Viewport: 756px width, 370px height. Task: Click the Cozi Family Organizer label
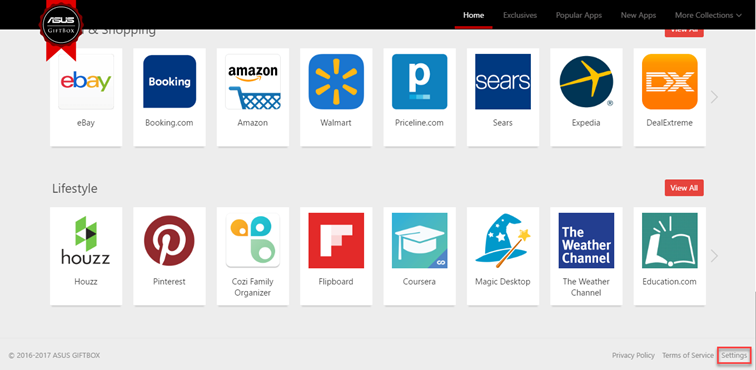tap(253, 287)
